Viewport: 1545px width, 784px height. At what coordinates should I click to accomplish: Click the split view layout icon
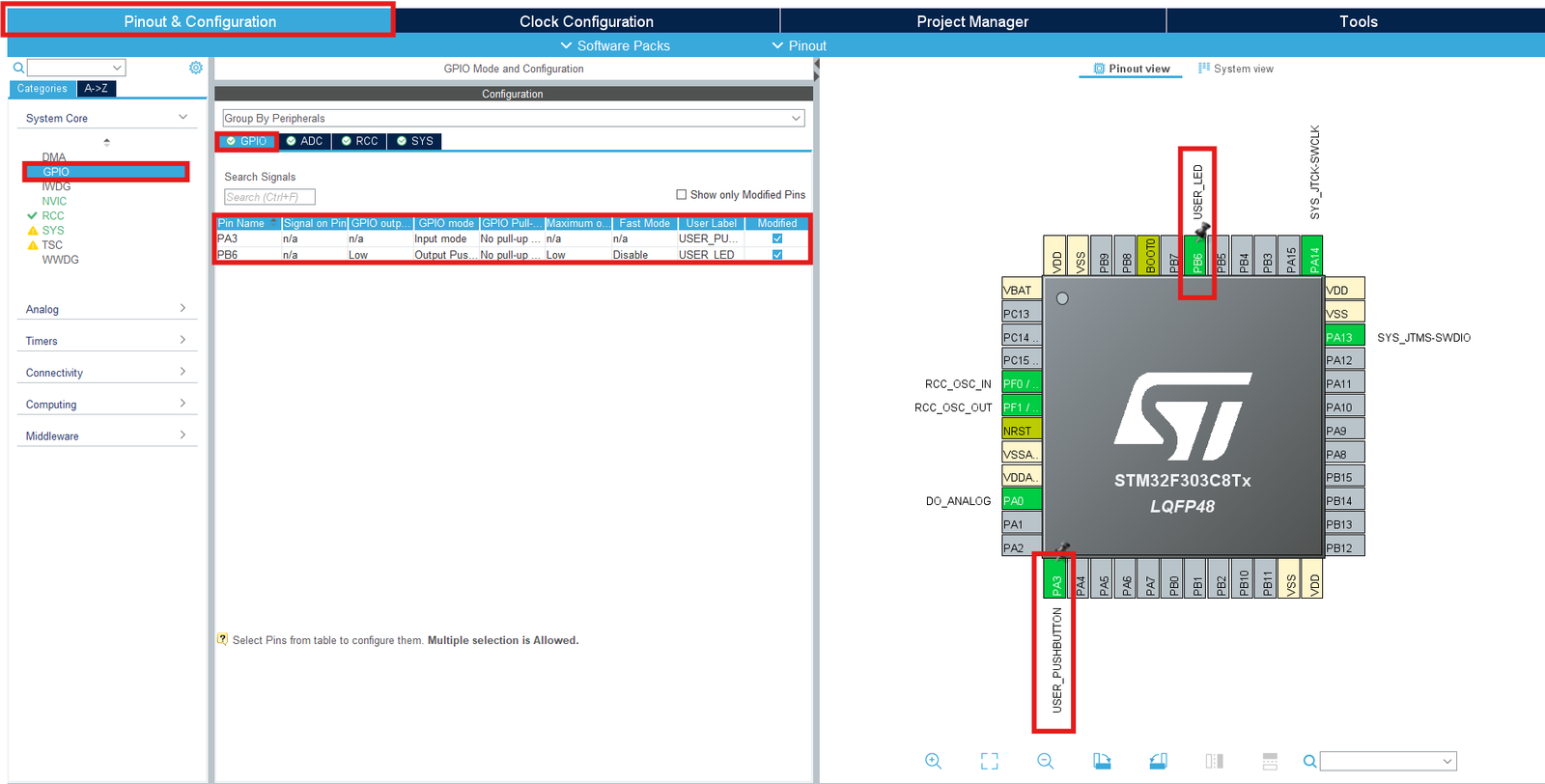coord(1270,761)
